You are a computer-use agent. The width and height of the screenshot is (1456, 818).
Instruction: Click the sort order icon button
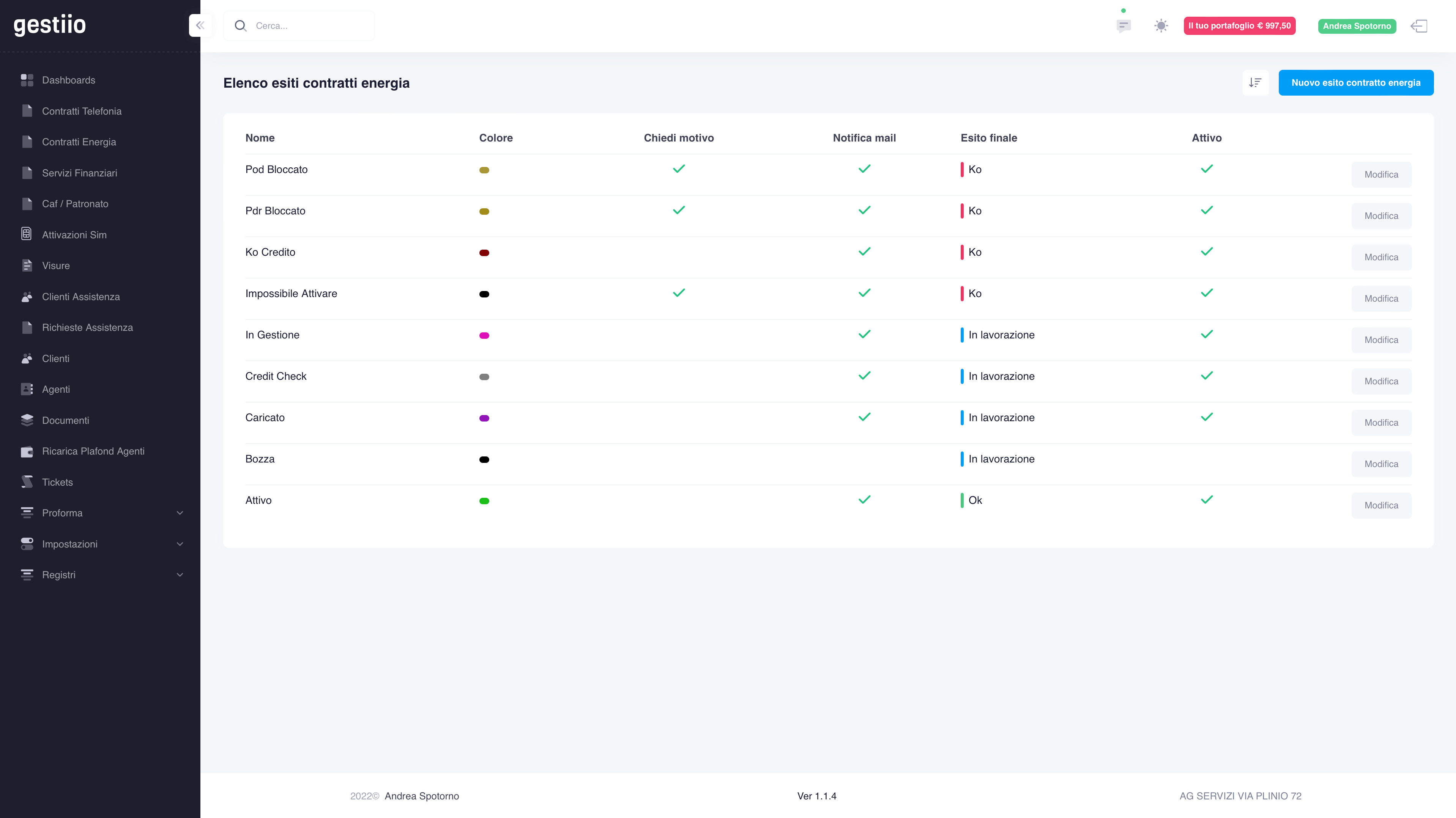(x=1255, y=82)
